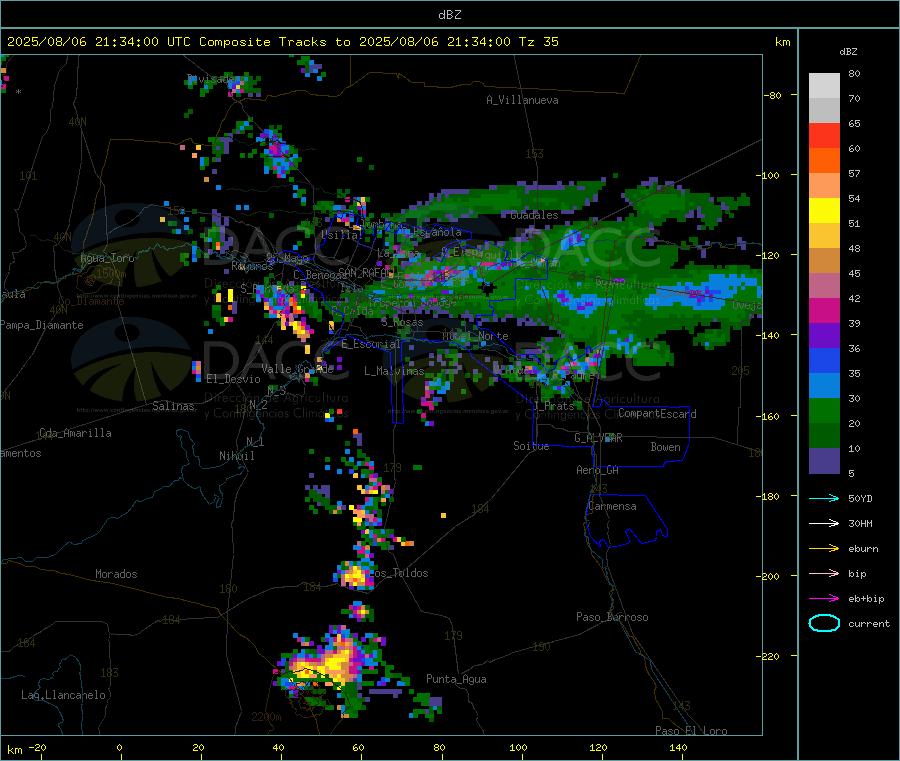Click the E_Escorial location label
The image size is (900, 761).
coord(371,344)
